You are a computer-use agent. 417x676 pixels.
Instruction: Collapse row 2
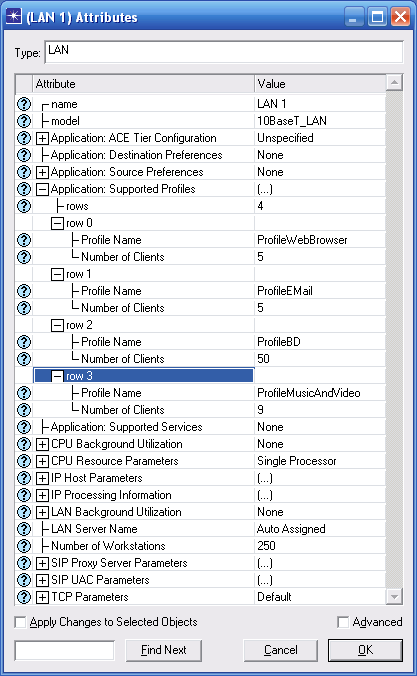(x=57, y=325)
